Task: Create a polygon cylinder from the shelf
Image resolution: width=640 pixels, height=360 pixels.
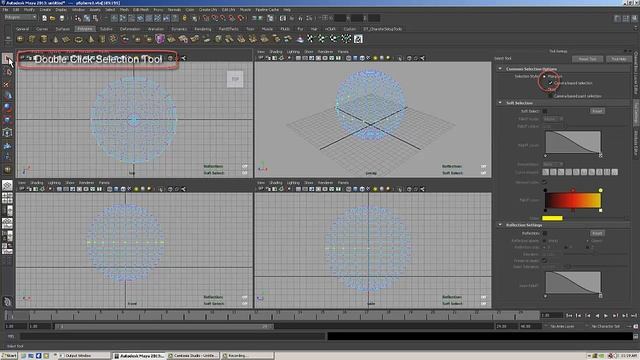Action: (44, 39)
